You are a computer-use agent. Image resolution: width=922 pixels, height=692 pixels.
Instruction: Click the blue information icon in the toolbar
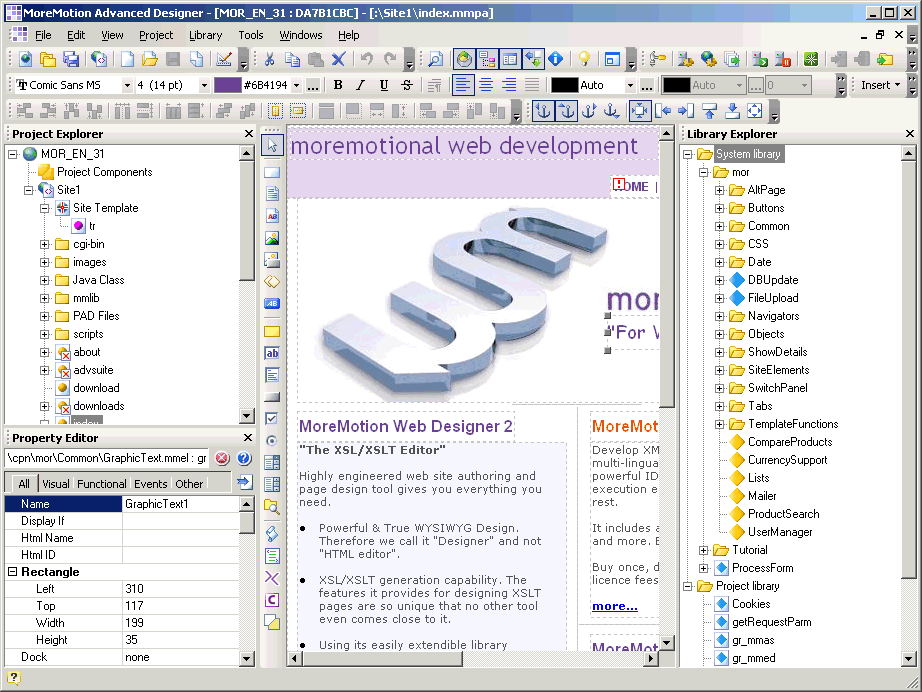coord(556,59)
